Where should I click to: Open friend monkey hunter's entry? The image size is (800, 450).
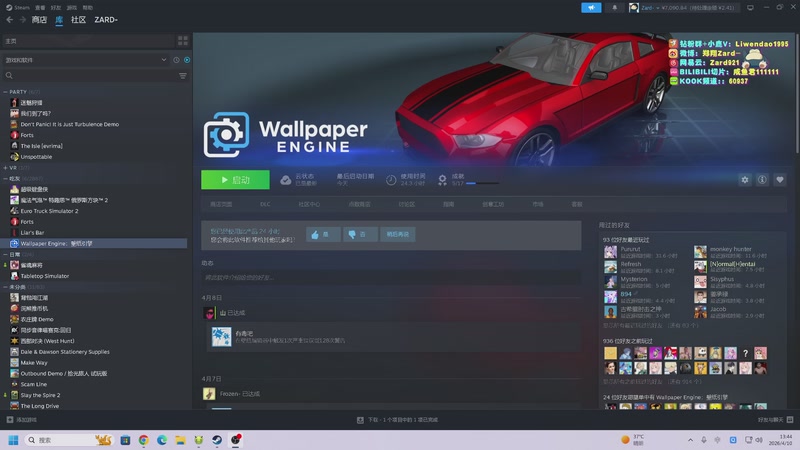[x=732, y=252]
